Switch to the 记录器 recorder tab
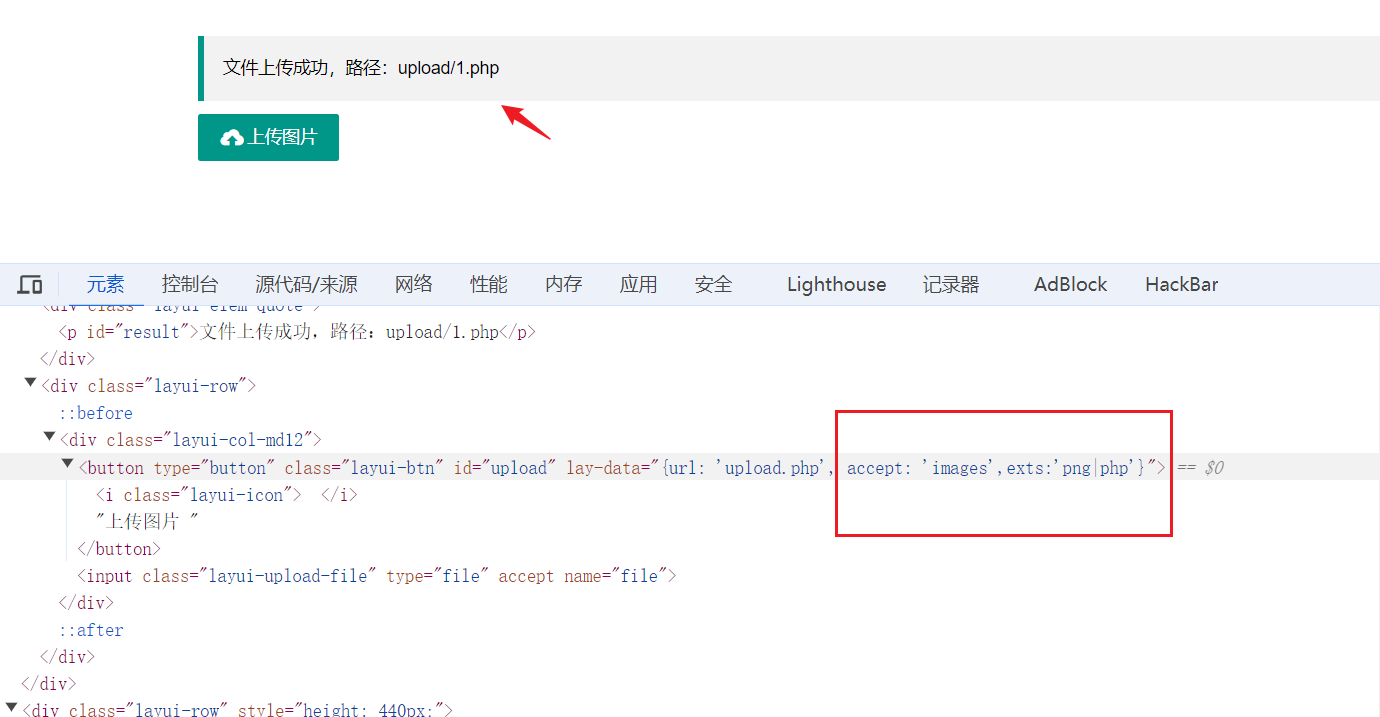The image size is (1380, 717). (950, 284)
